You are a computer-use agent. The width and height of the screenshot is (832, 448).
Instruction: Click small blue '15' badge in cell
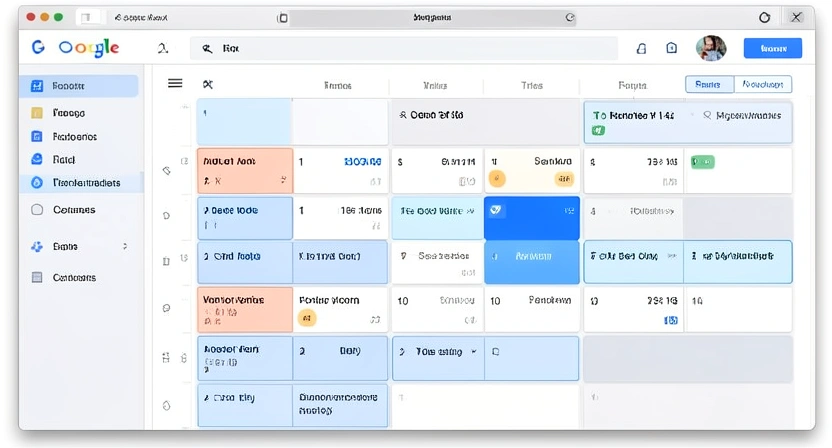[x=671, y=320]
